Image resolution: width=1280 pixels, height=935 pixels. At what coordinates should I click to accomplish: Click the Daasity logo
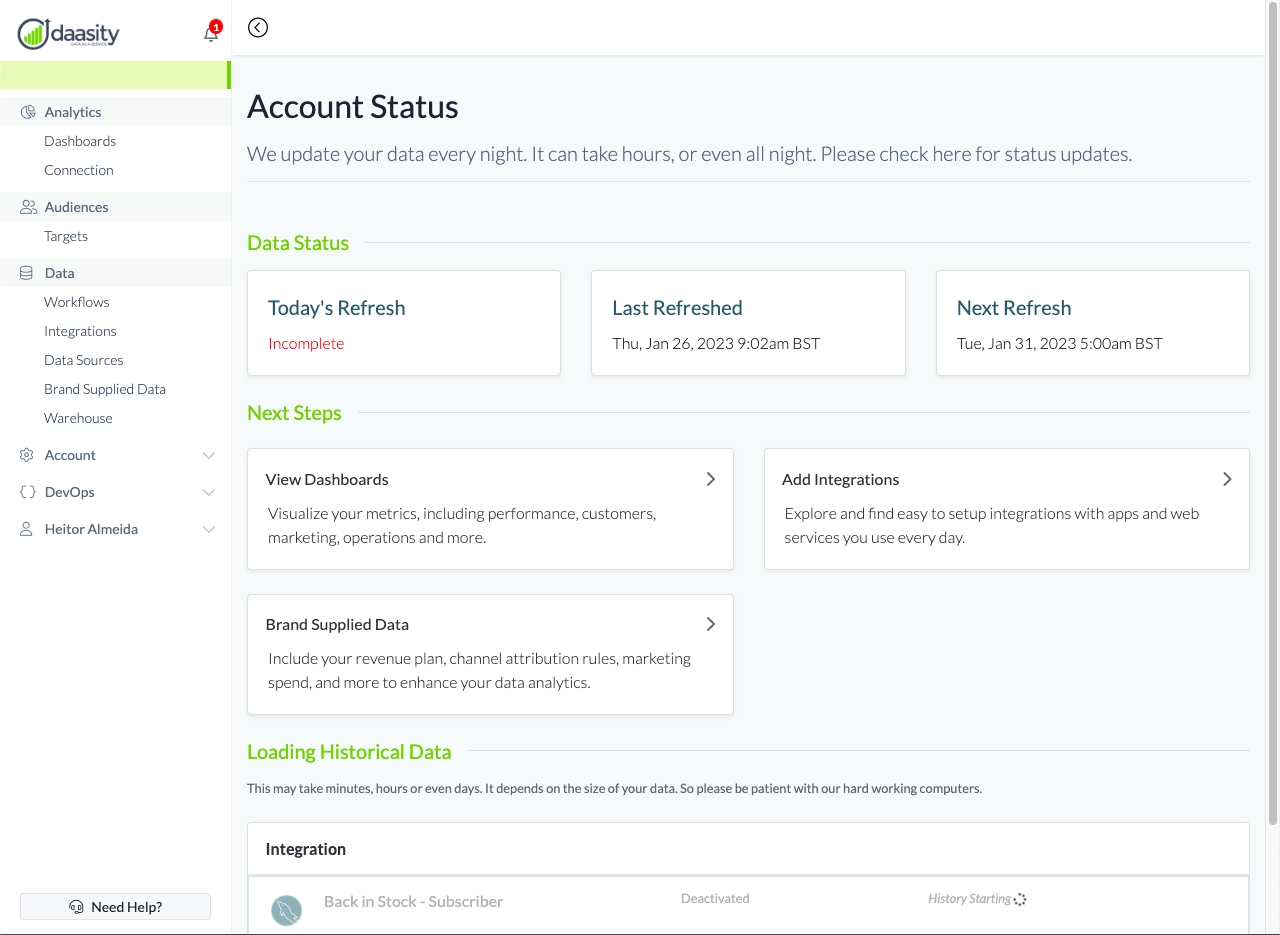point(69,33)
